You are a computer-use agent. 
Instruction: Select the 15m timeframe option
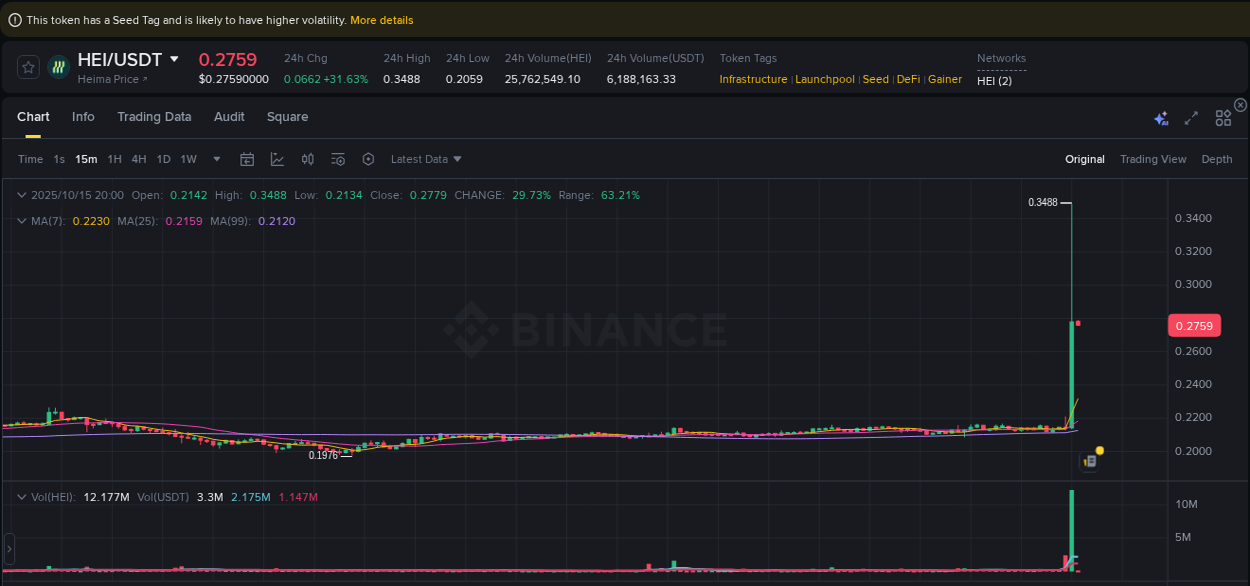[x=85, y=159]
